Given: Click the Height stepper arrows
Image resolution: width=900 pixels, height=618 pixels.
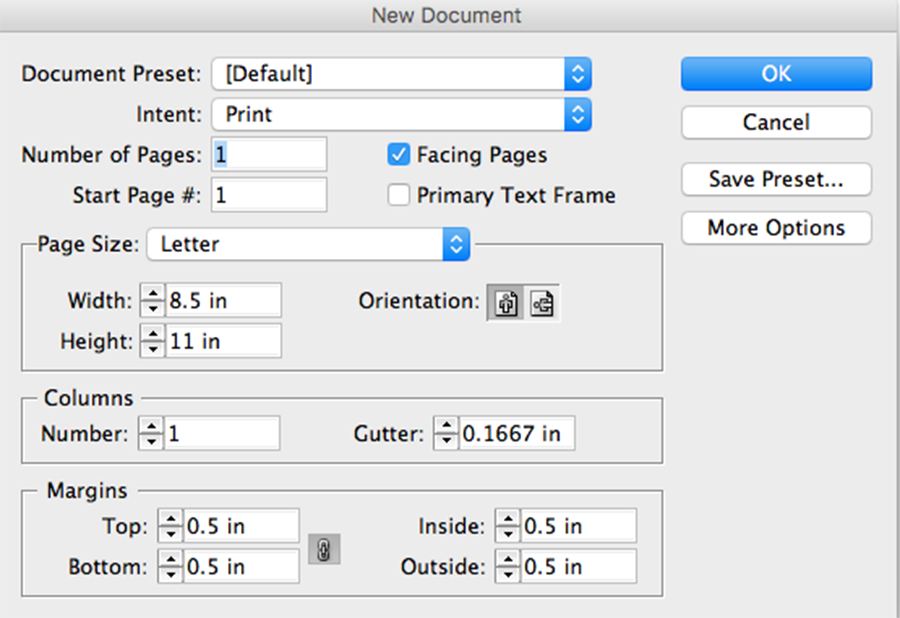Looking at the screenshot, I should [151, 341].
